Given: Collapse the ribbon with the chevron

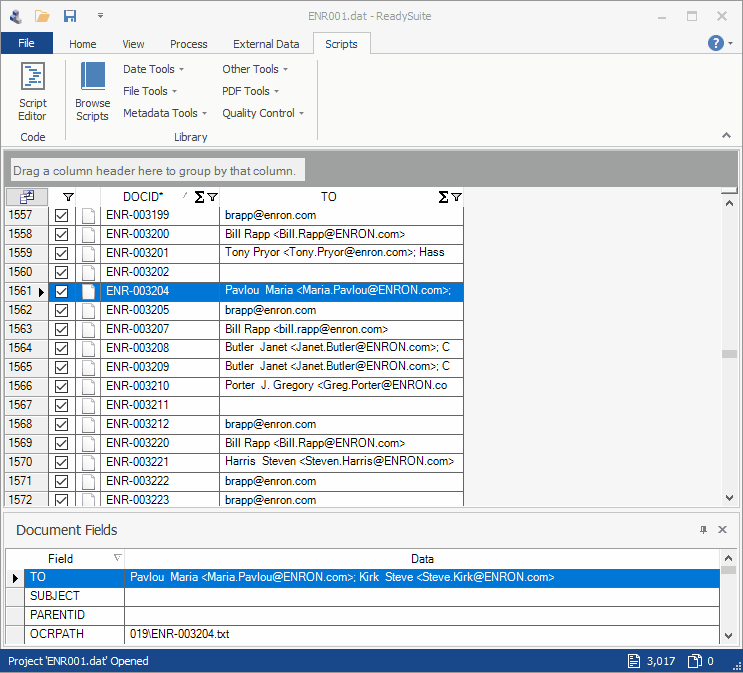Looking at the screenshot, I should tap(726, 136).
